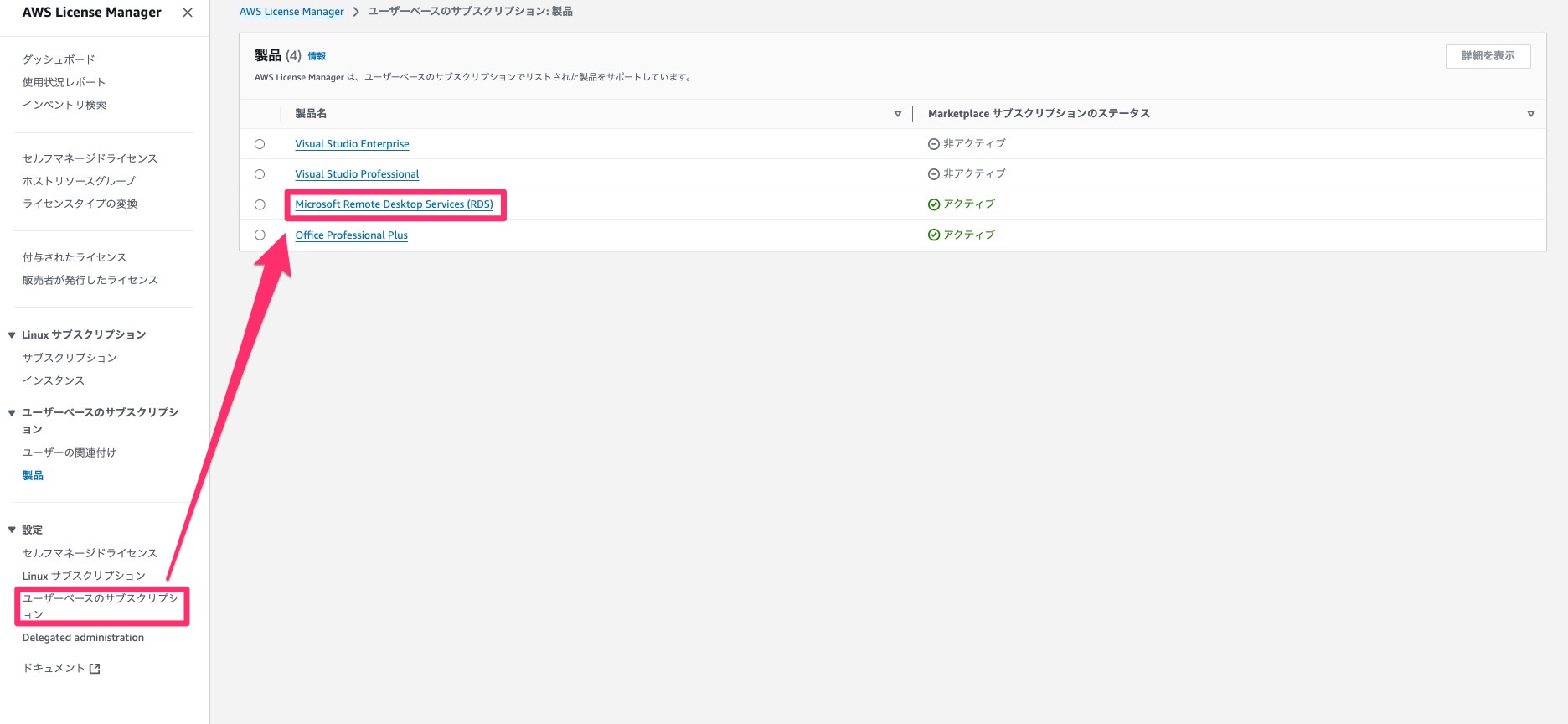Open the Visual Studio Enterprise product link

352,144
